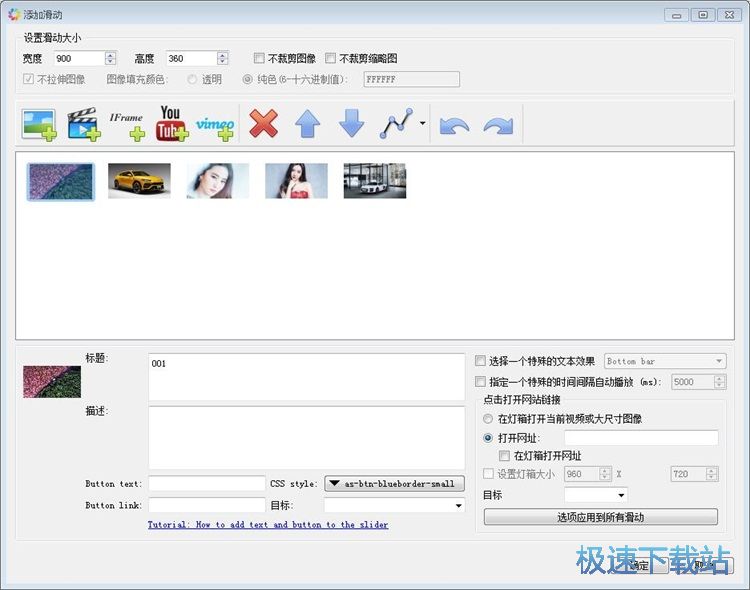Image resolution: width=750 pixels, height=590 pixels.
Task: Toggle the 不裁剪缩略图 checkbox
Action: [331, 59]
